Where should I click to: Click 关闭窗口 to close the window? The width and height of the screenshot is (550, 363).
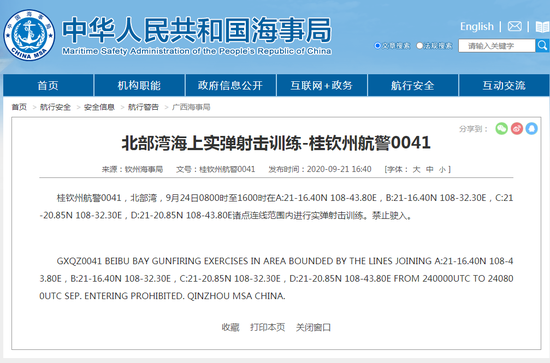313,327
